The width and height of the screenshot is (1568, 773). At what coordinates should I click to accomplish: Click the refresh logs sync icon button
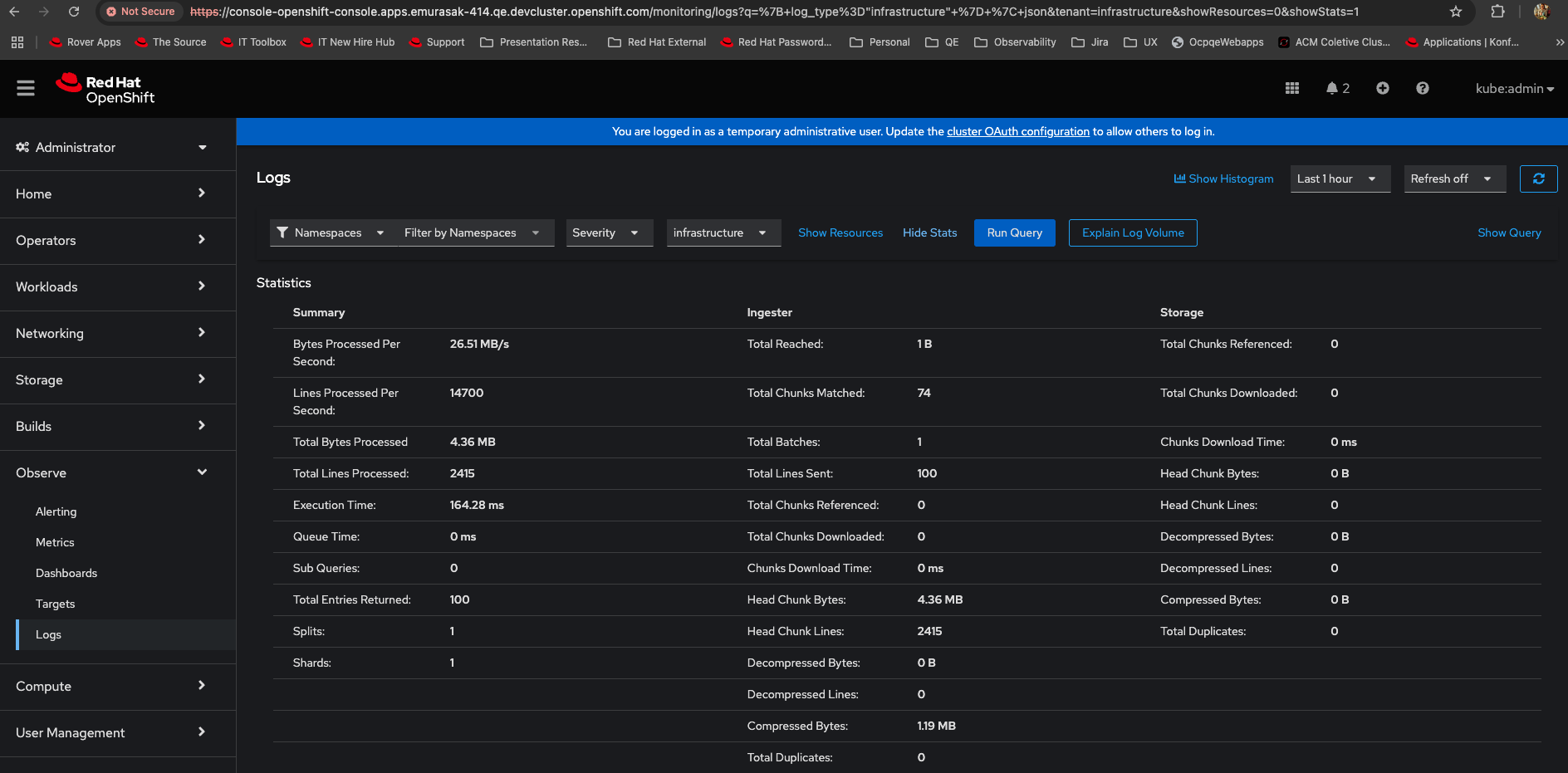1538,179
